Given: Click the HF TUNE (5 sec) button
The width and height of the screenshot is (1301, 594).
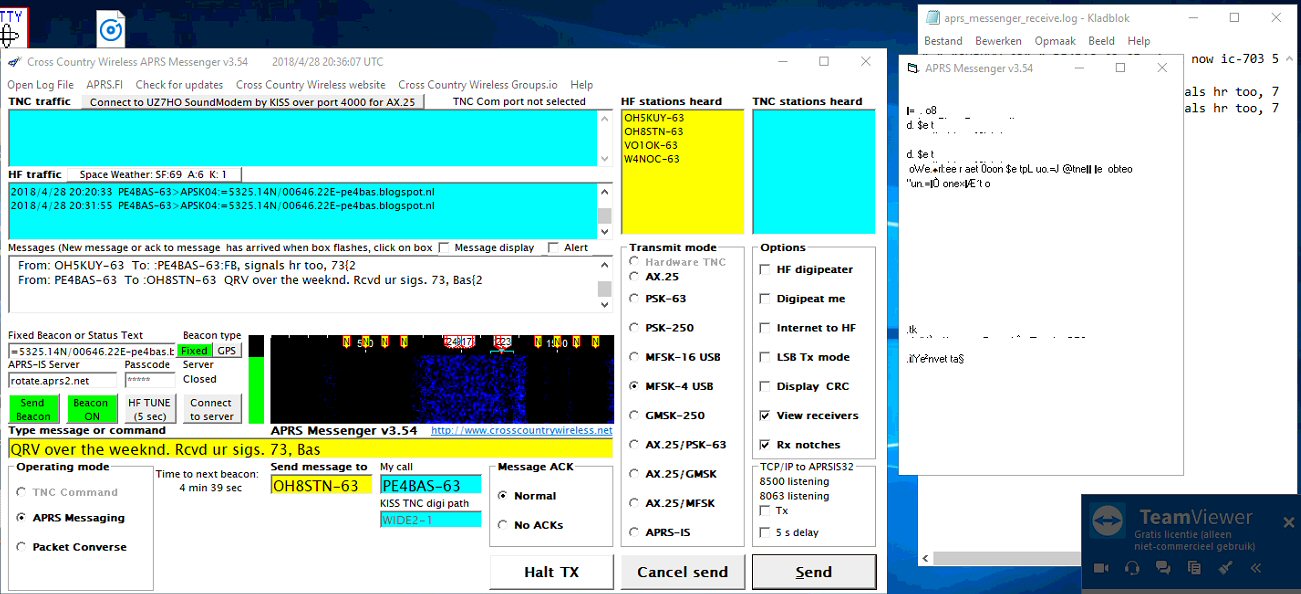Looking at the screenshot, I should (x=150, y=409).
